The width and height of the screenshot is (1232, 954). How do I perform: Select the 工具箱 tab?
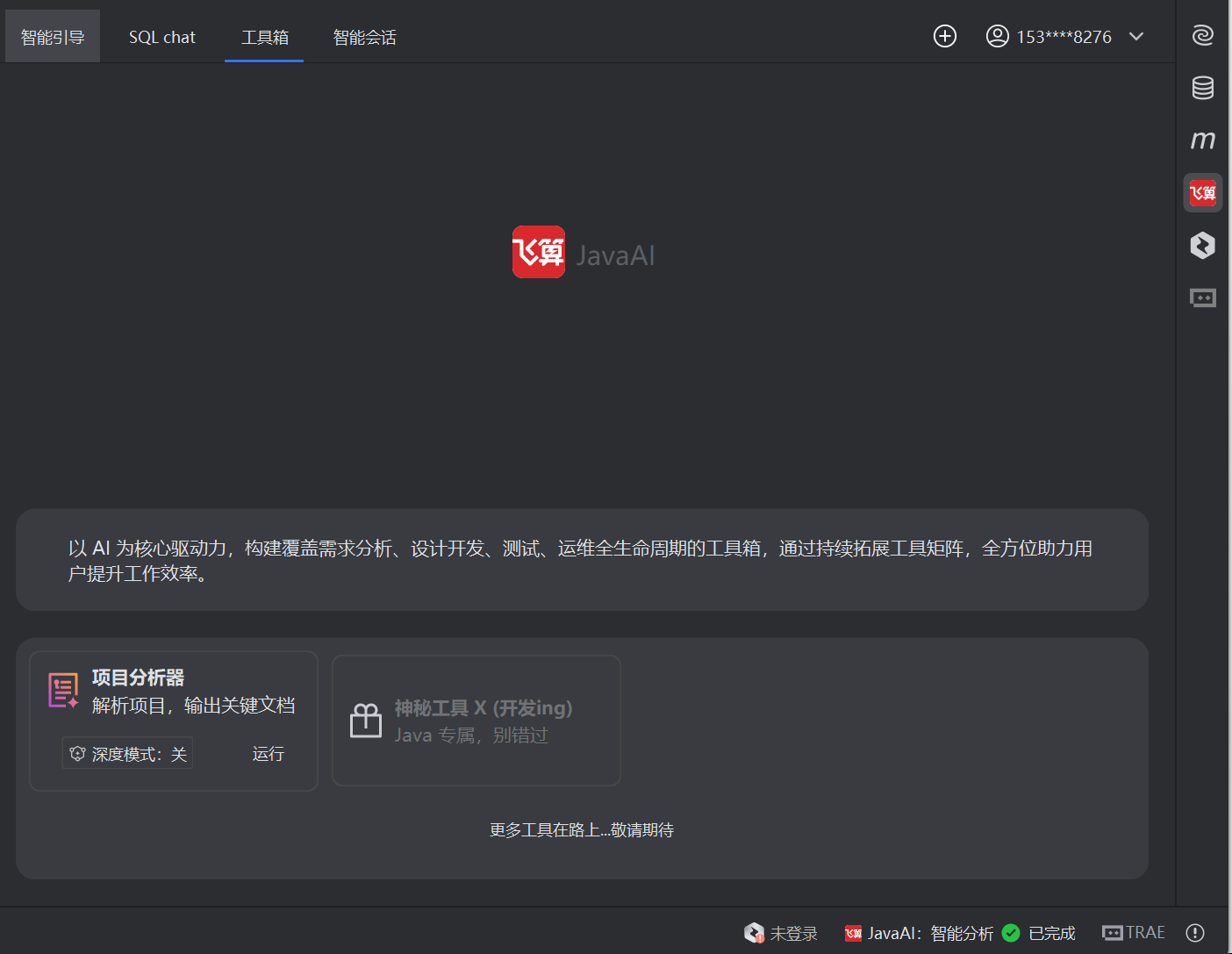pos(264,37)
